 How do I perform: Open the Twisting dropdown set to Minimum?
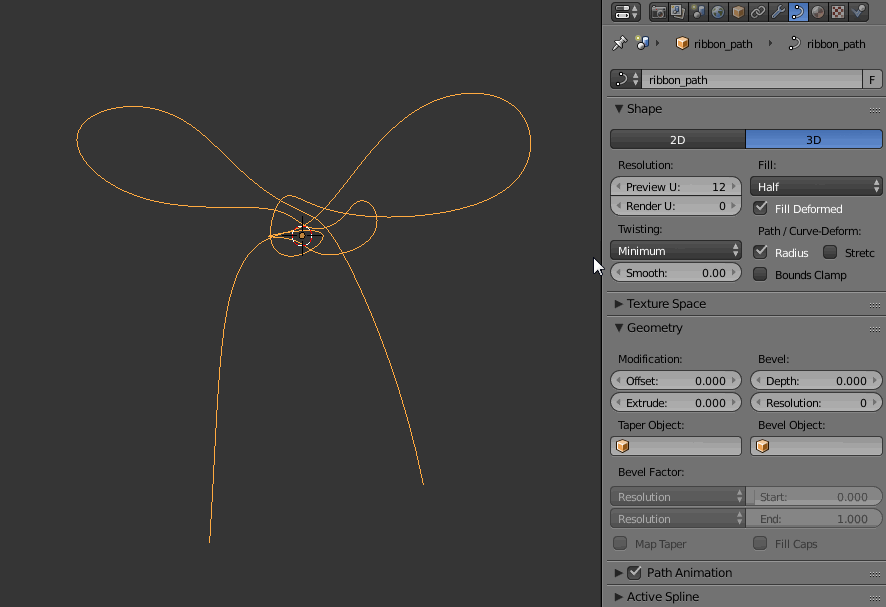[x=676, y=250]
